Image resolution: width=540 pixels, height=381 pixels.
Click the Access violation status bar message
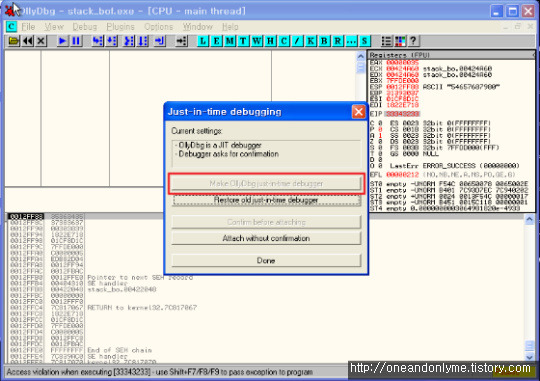pyautogui.click(x=160, y=372)
